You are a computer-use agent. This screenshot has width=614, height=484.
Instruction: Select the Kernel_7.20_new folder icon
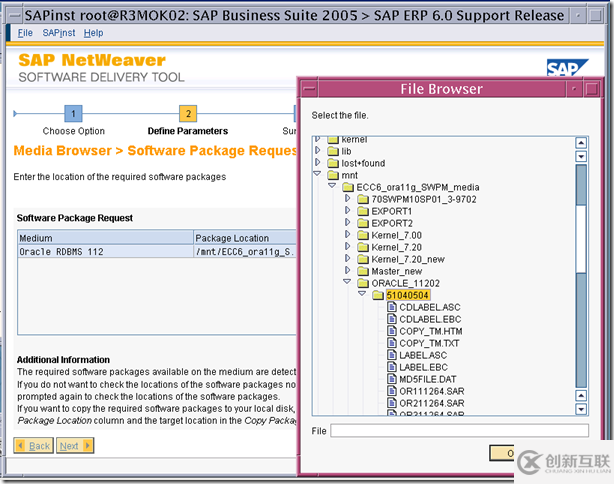pos(363,259)
